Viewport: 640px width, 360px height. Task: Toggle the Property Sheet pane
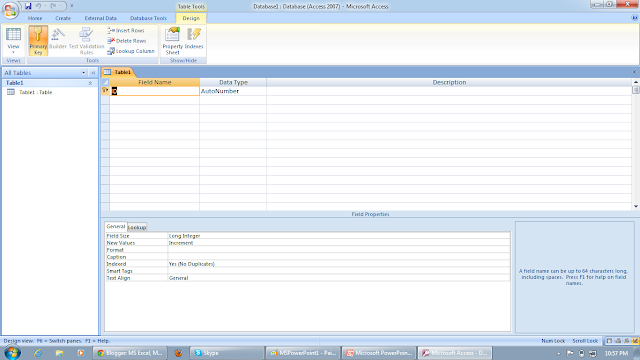pos(172,40)
